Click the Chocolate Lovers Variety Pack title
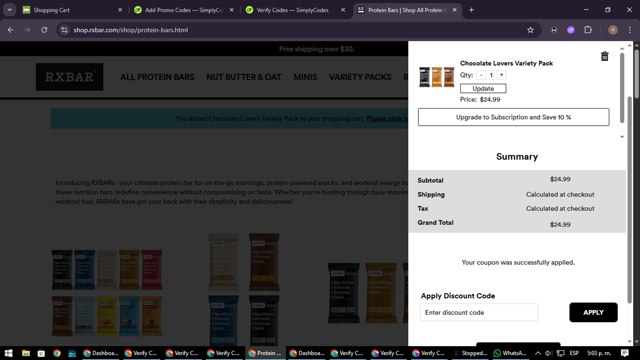This screenshot has width=640, height=360. [x=506, y=63]
